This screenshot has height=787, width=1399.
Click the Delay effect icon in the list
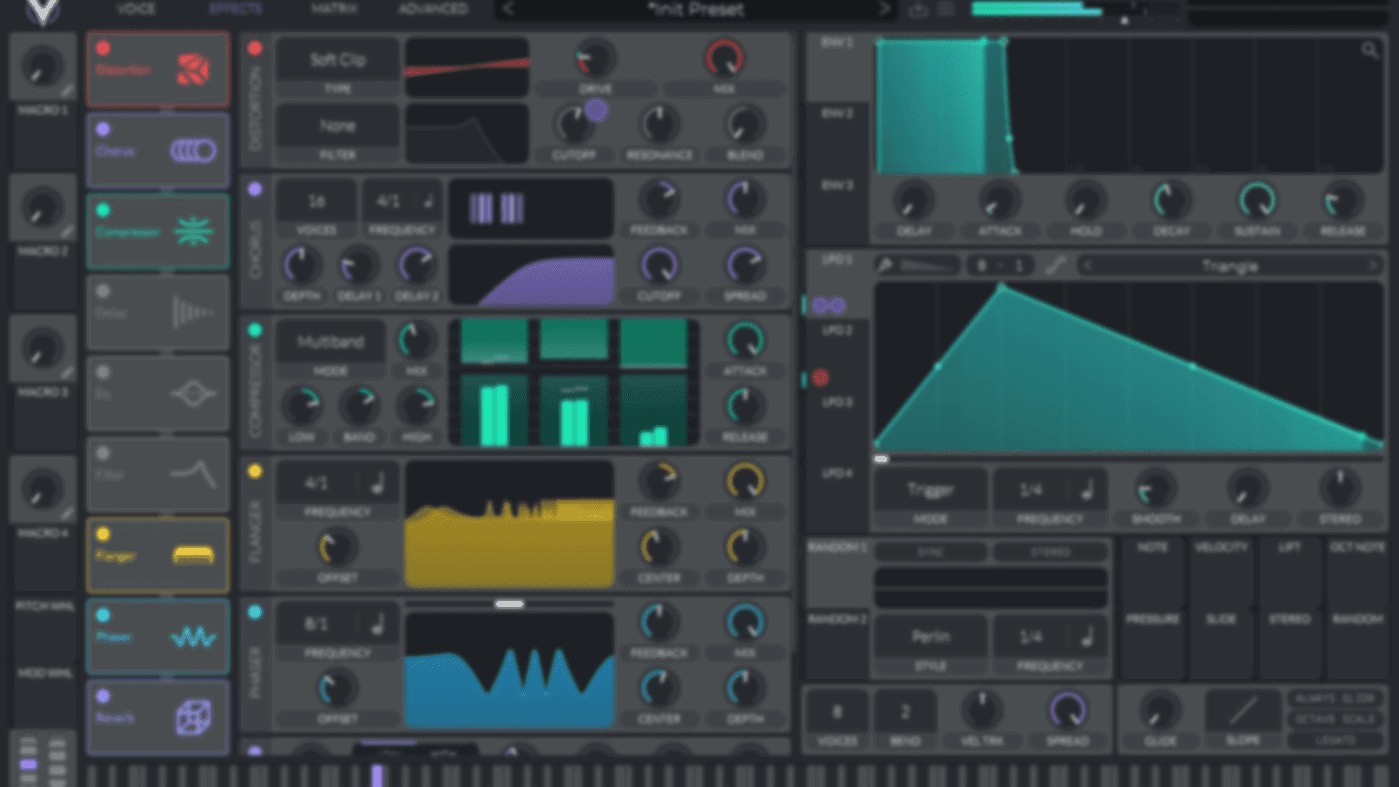point(193,313)
